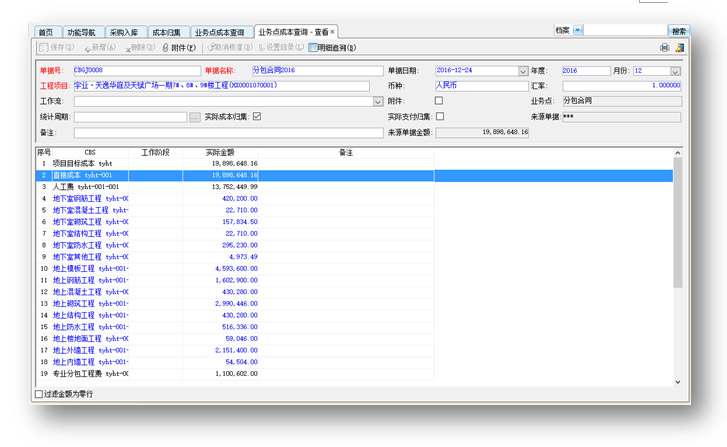This screenshot has width=727, height=447.
Task: Select row 地下室防水工程
Action: (235, 245)
